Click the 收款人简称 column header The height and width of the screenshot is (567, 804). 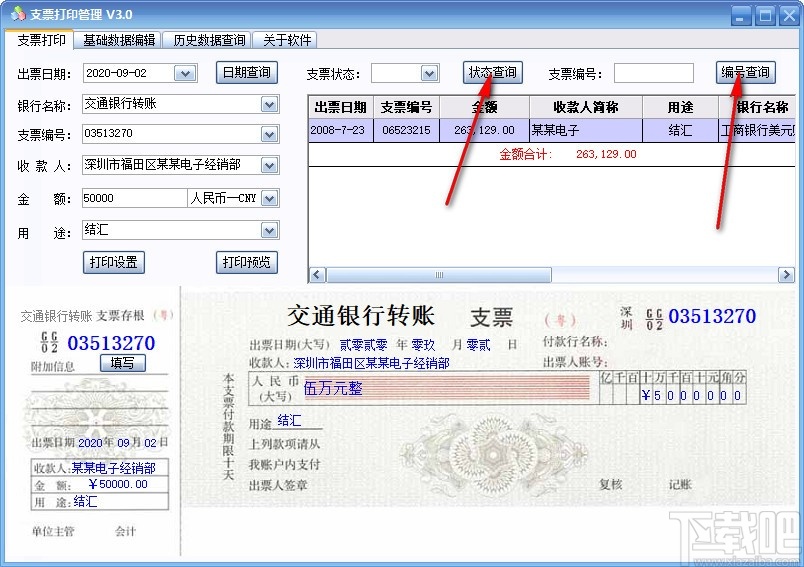586,107
